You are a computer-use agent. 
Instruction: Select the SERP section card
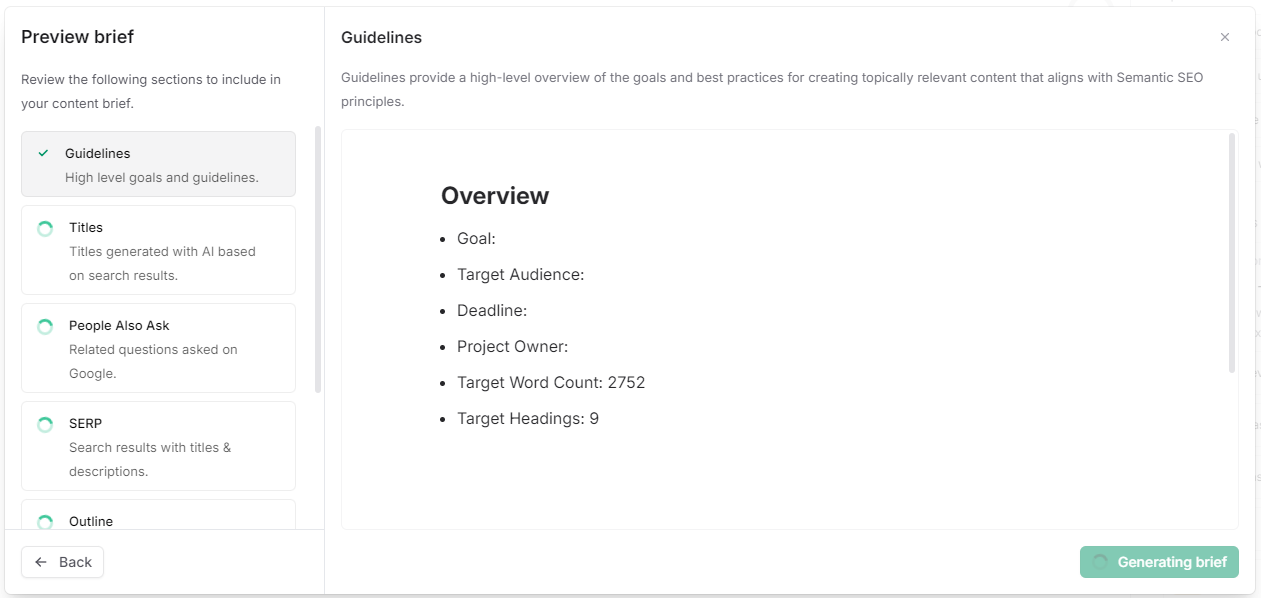[x=158, y=445]
